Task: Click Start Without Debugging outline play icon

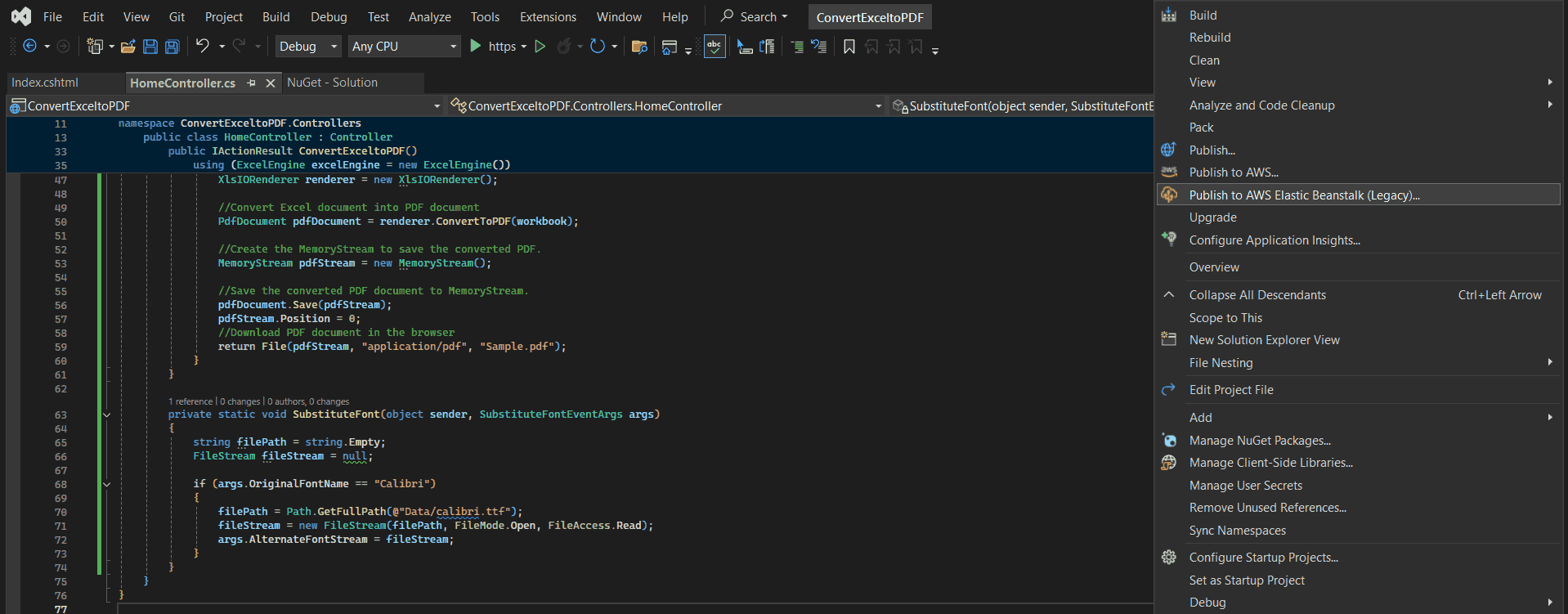Action: 540,47
